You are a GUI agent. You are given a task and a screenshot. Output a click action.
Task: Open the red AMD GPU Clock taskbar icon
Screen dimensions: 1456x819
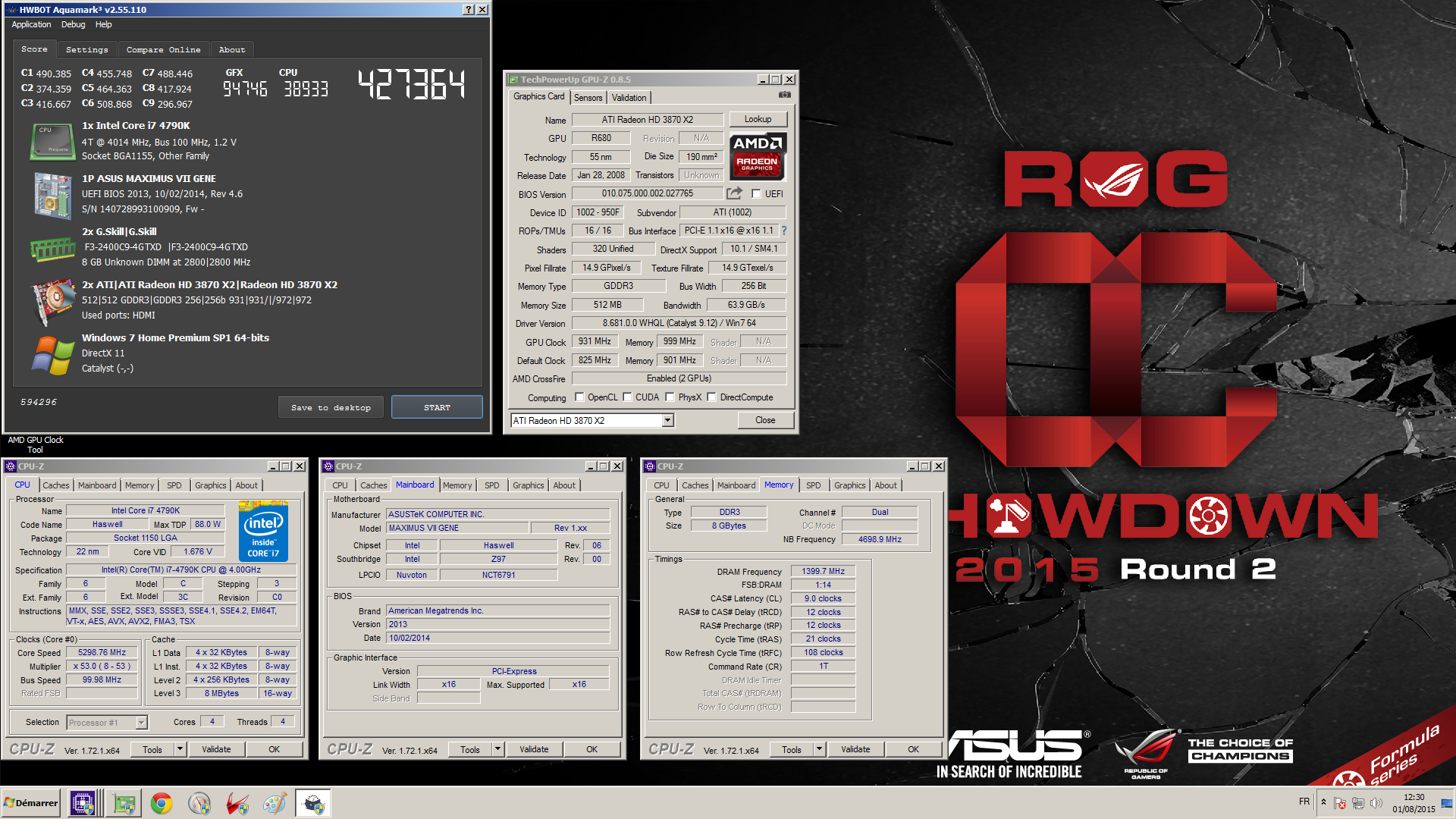pos(237,803)
